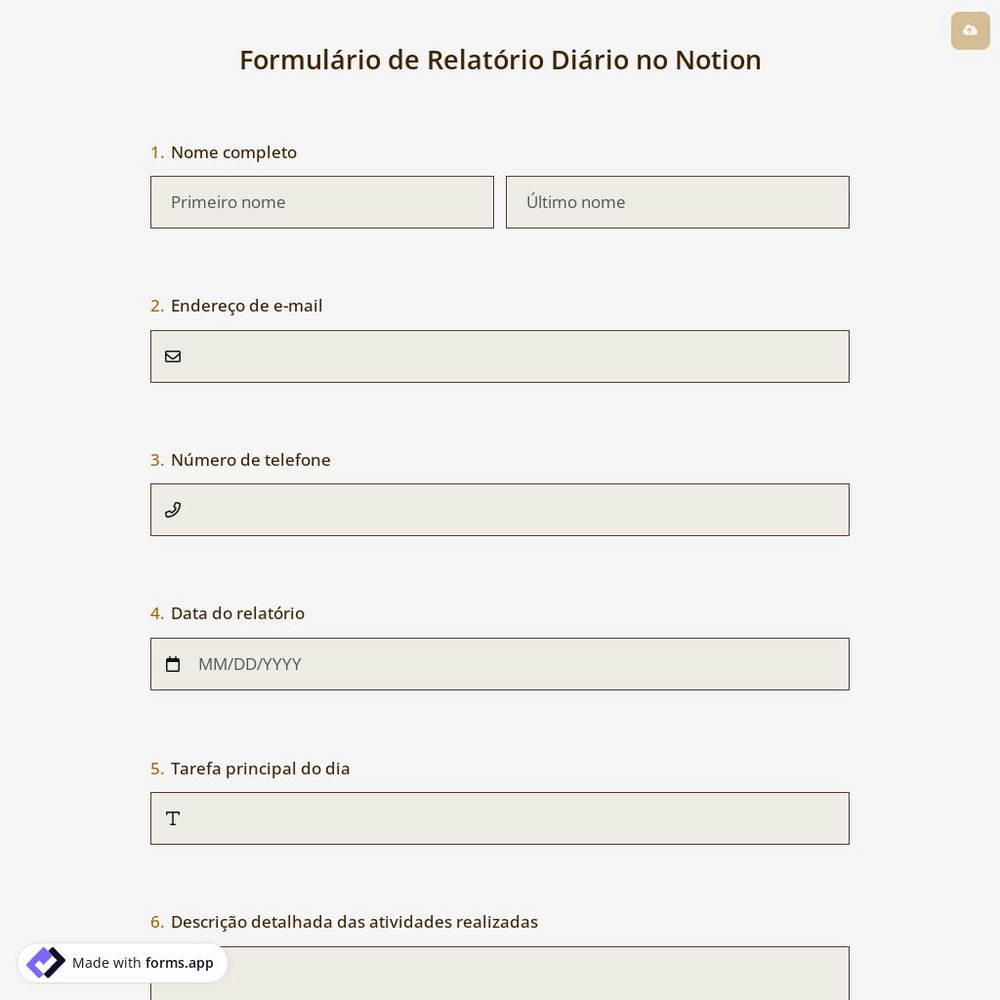Click the 'Último nome' input field
Image resolution: width=1000 pixels, height=1000 pixels.
677,202
